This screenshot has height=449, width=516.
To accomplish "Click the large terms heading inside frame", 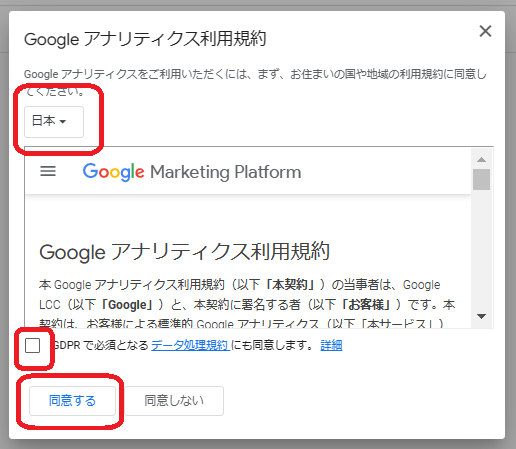I will click(184, 252).
